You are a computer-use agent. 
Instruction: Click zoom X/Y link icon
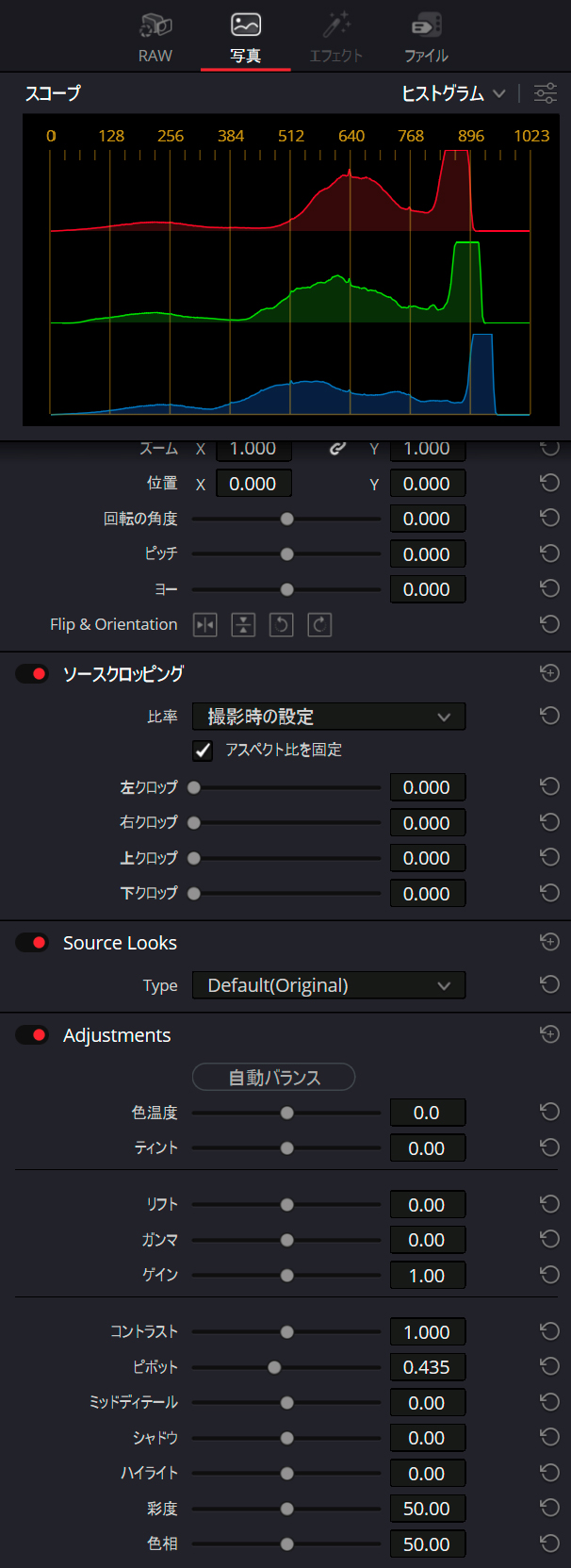(336, 449)
